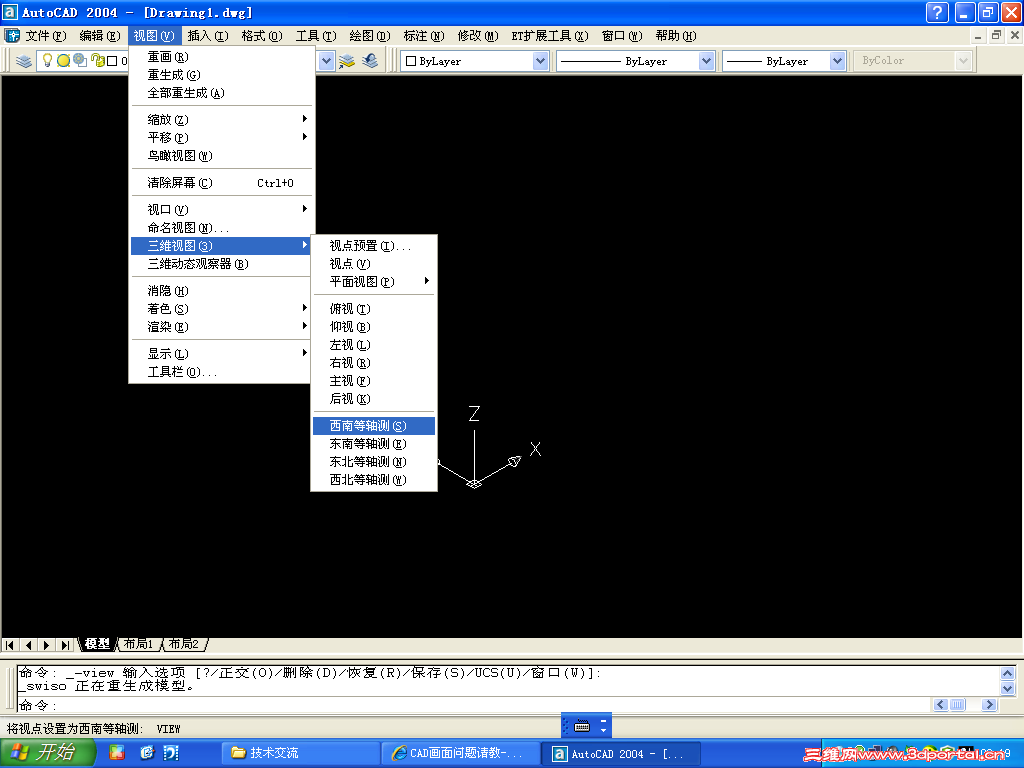Click the Layer Previous icon
1024x768 pixels.
370,61
